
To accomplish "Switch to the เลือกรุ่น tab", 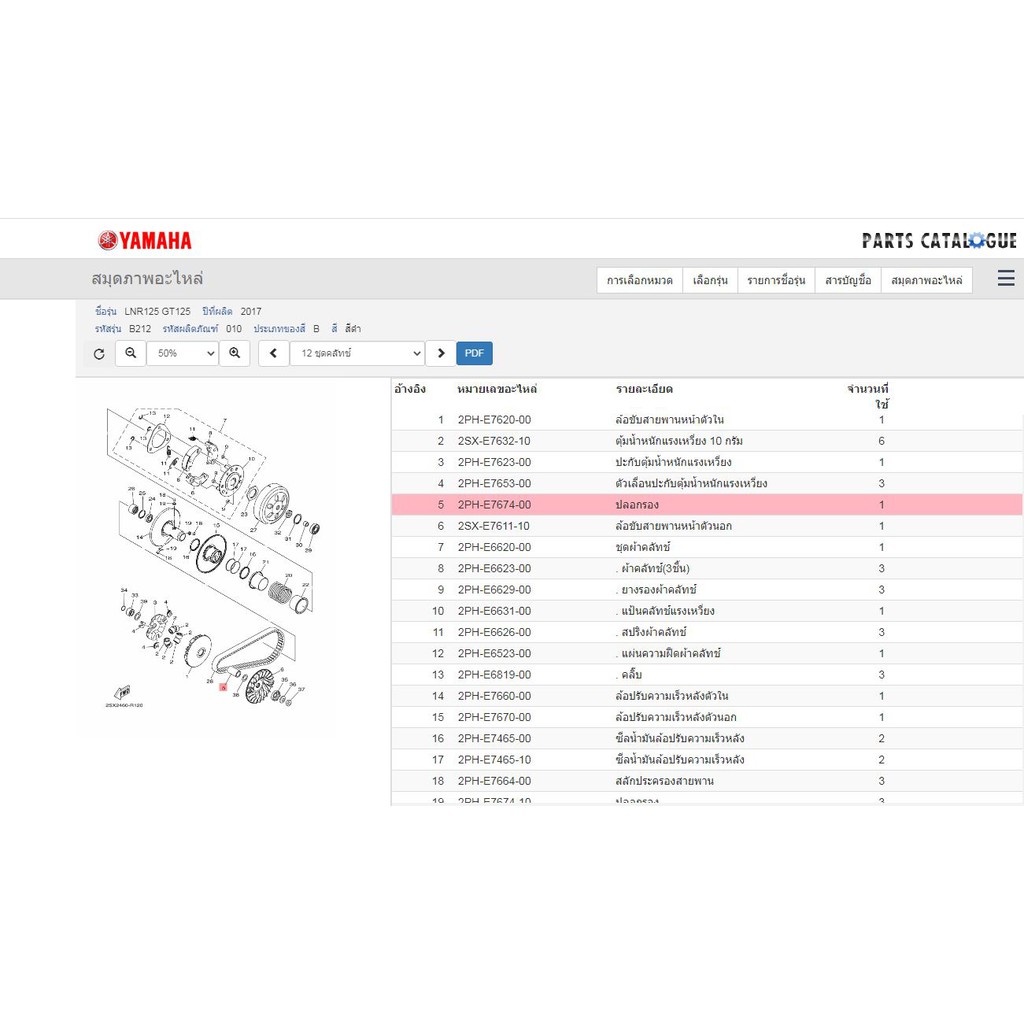I will 710,280.
